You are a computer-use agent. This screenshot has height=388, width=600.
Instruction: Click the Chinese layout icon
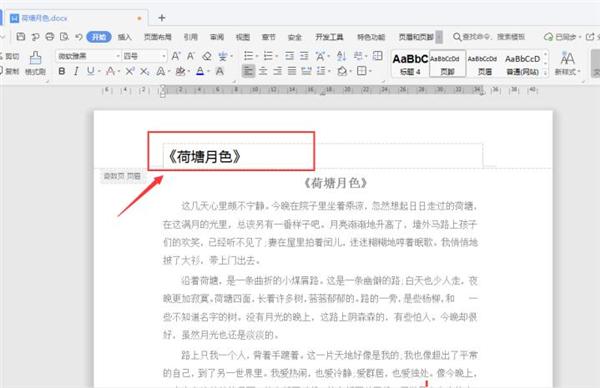coord(320,56)
